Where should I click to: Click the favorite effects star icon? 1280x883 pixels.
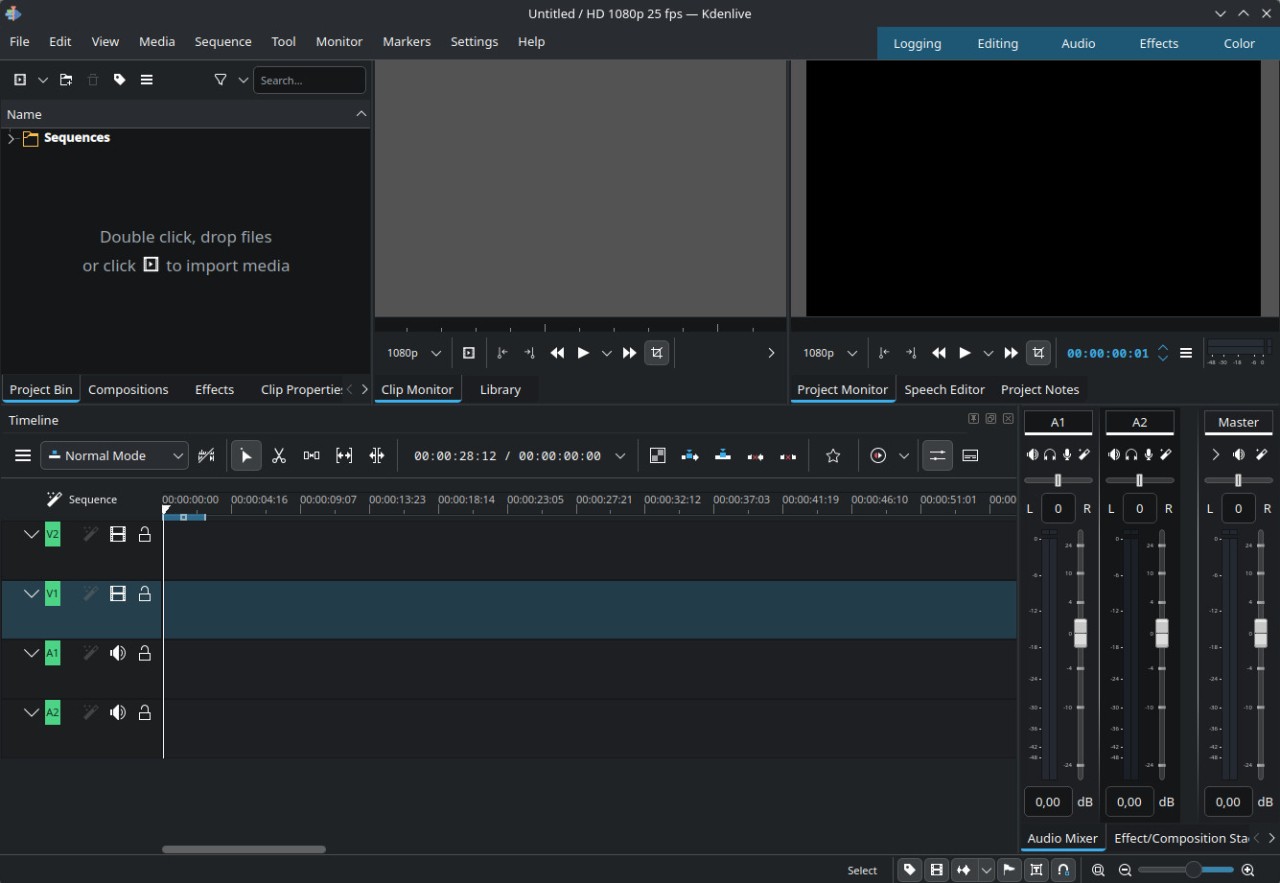click(833, 456)
